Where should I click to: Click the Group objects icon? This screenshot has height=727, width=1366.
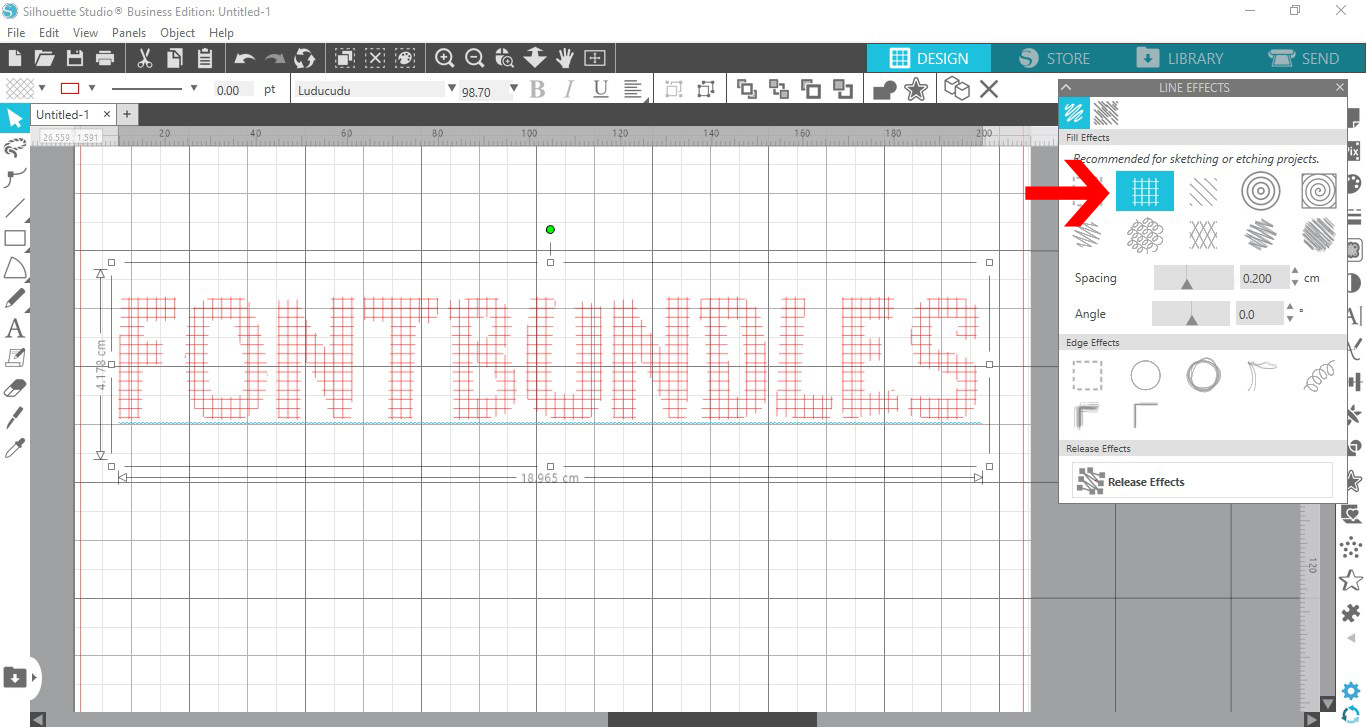674,89
